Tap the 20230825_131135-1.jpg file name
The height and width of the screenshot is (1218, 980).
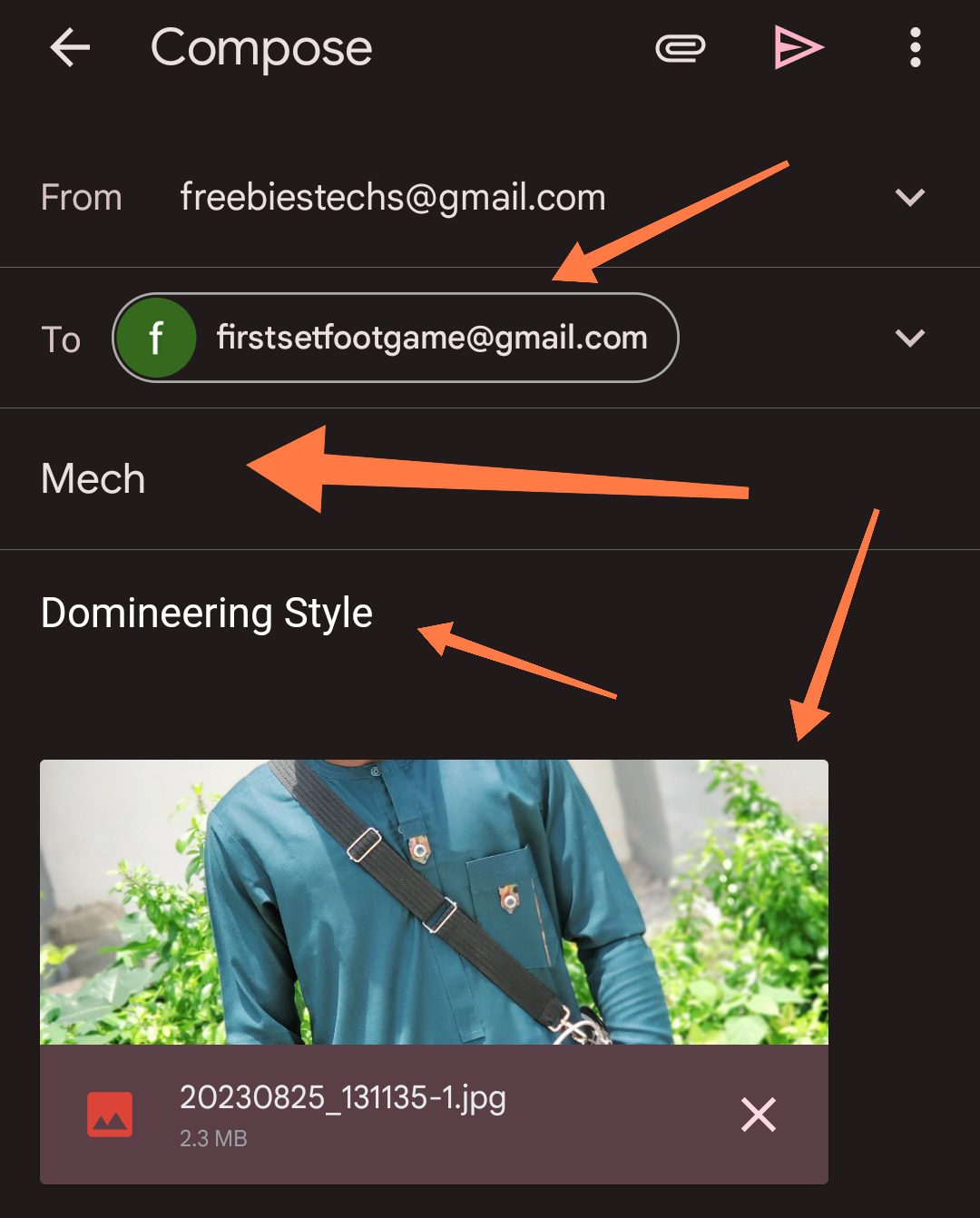coord(342,1097)
